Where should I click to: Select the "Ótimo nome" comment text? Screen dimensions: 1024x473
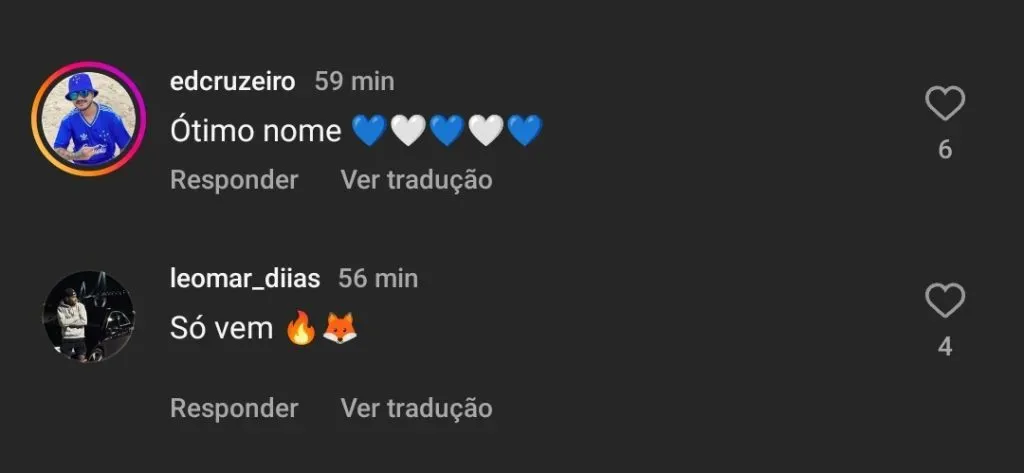[255, 131]
